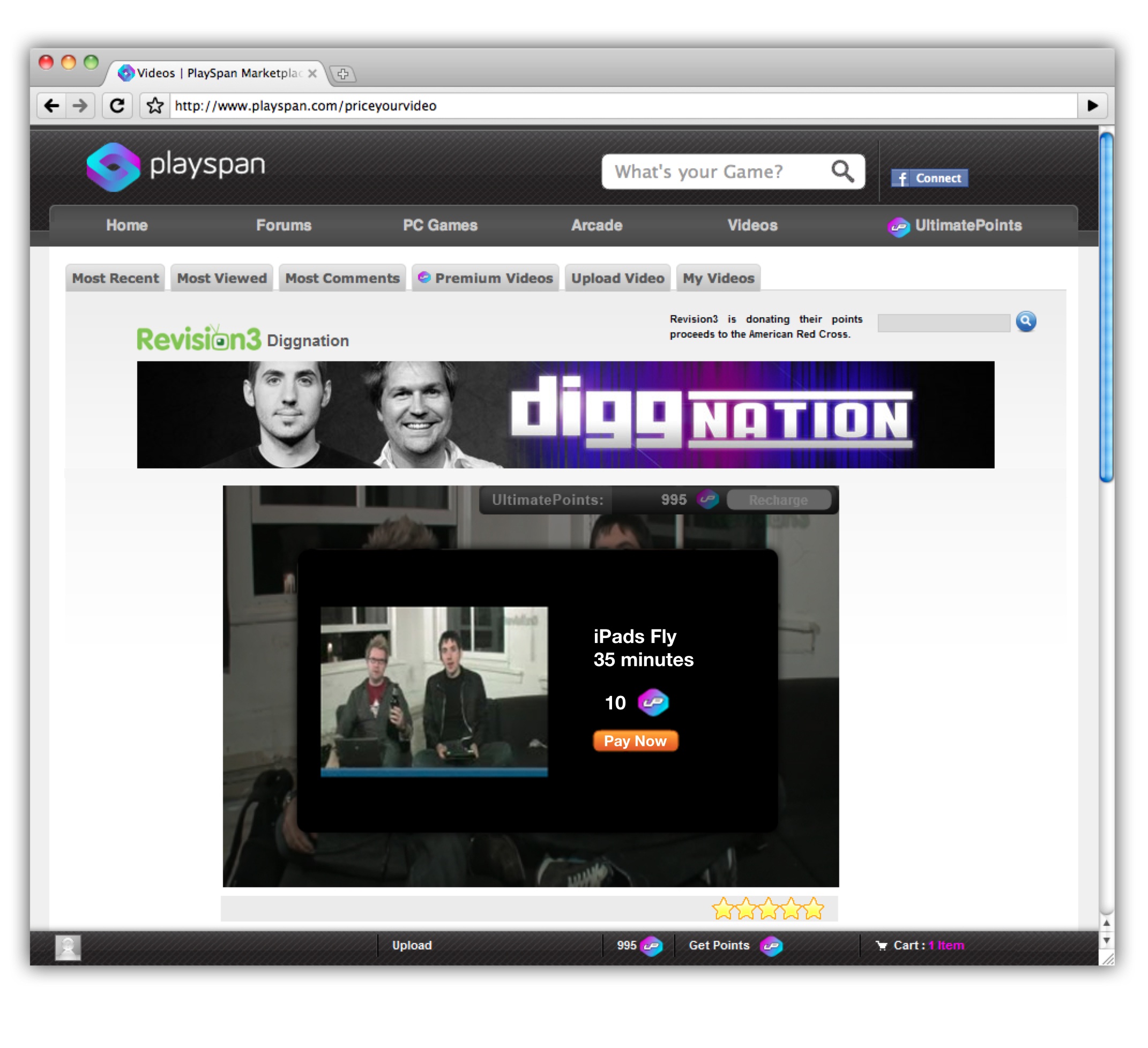Image resolution: width=1148 pixels, height=1048 pixels.
Task: Click the Get Points link
Action: (x=719, y=946)
